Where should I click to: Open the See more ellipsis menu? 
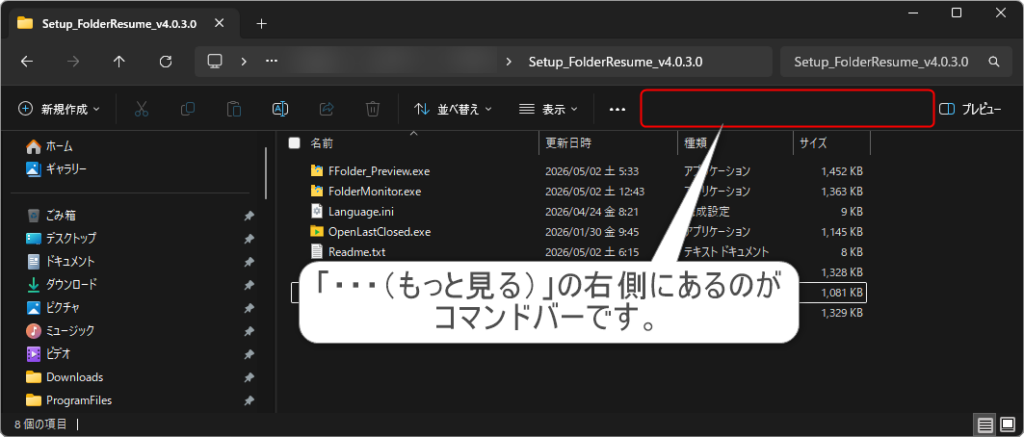click(x=617, y=110)
